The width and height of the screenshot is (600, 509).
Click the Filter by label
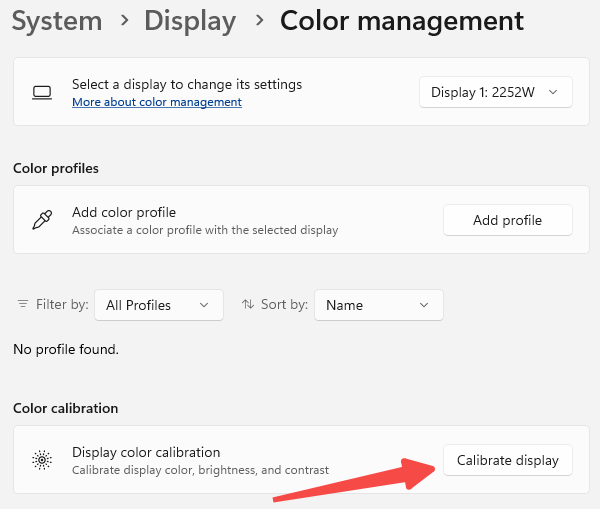[x=62, y=304]
